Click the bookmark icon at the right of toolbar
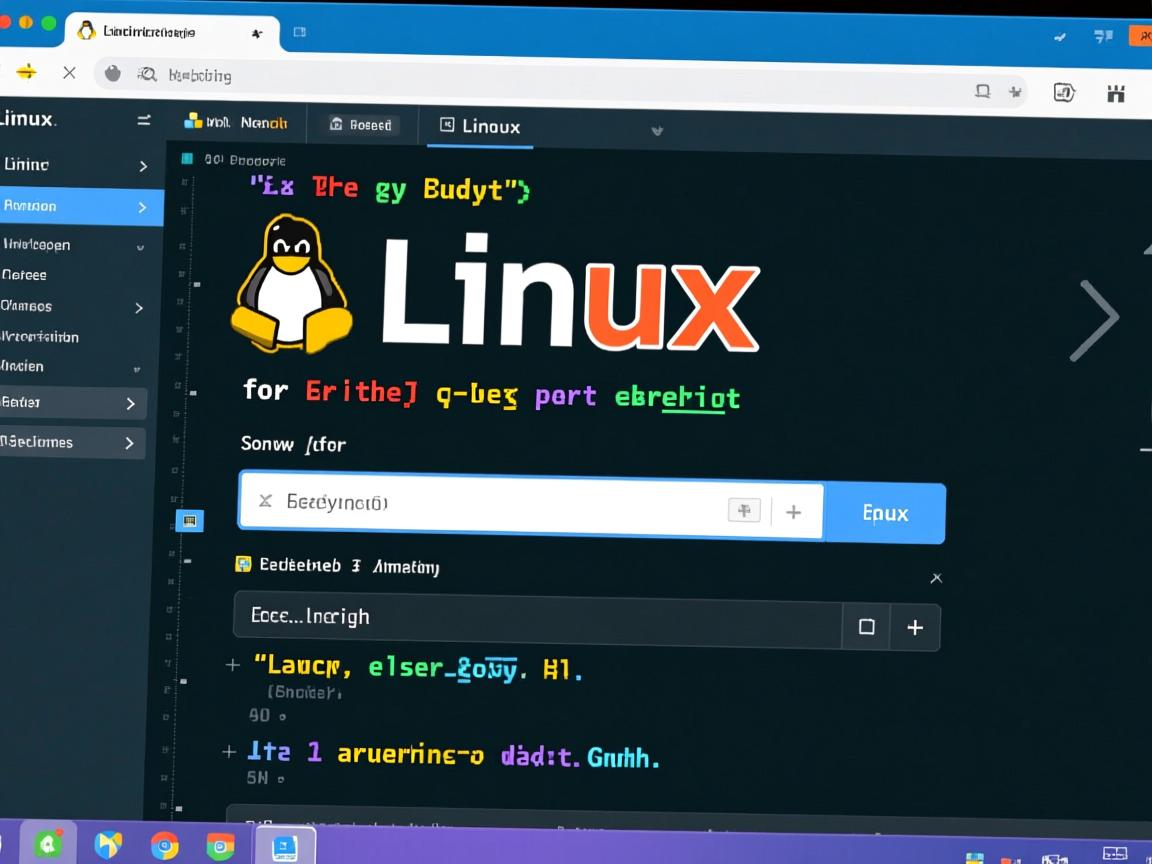 point(1014,92)
